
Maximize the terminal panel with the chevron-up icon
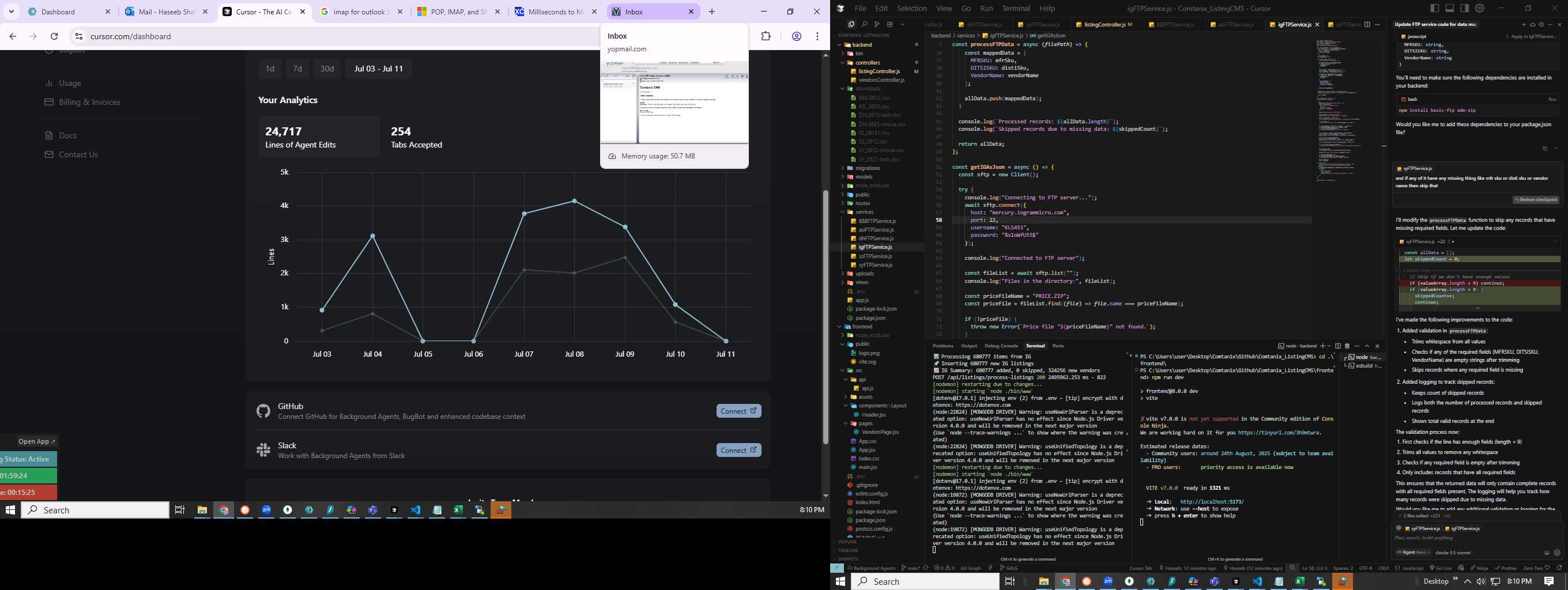click(x=1366, y=346)
